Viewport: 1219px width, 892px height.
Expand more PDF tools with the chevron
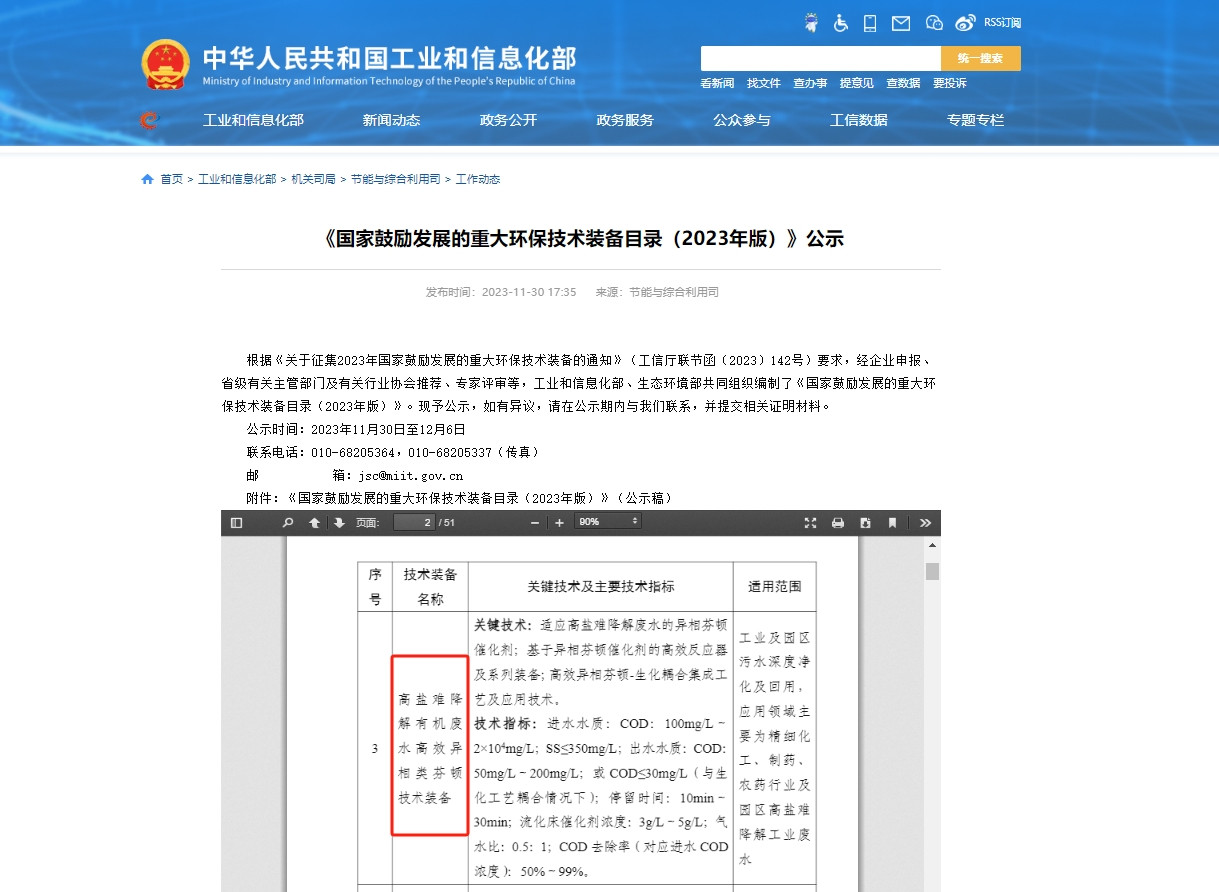click(x=924, y=522)
